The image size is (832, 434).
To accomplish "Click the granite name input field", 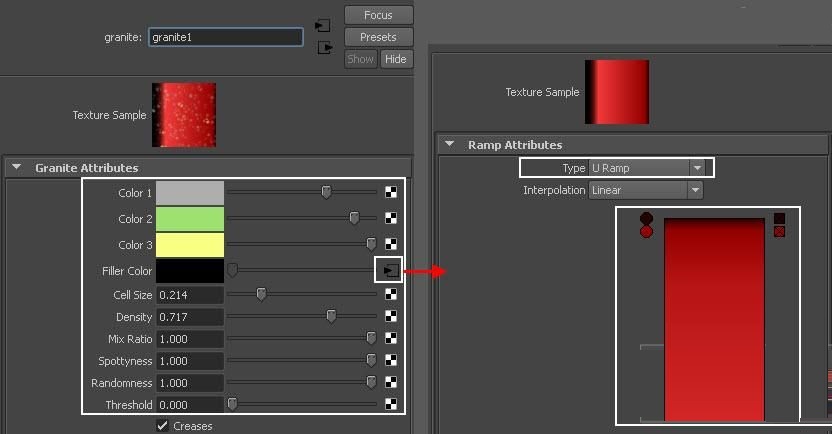I will tap(226, 37).
